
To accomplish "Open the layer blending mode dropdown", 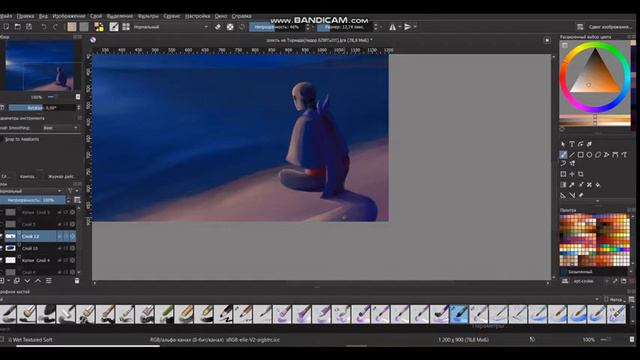I will pos(31,191).
